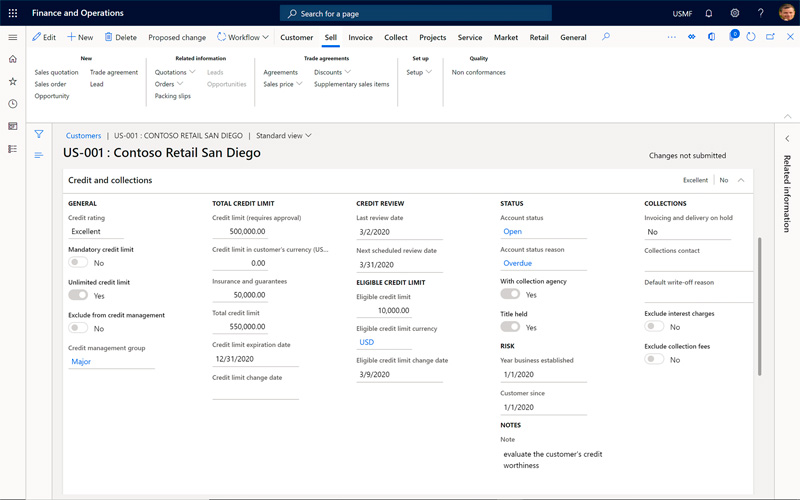Screen dimensions: 800x500
Task: Open the Open account status link
Action: click(512, 231)
